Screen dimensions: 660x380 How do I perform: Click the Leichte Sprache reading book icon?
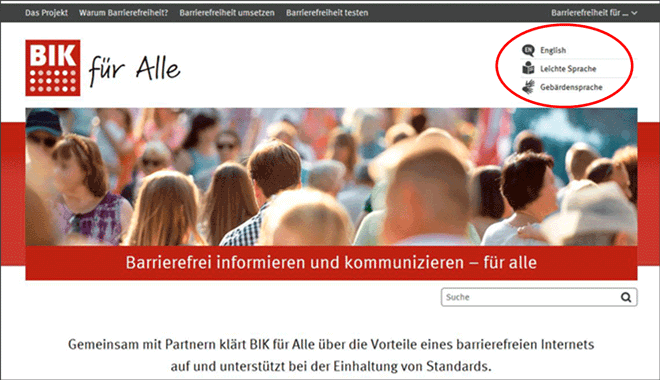tap(528, 68)
